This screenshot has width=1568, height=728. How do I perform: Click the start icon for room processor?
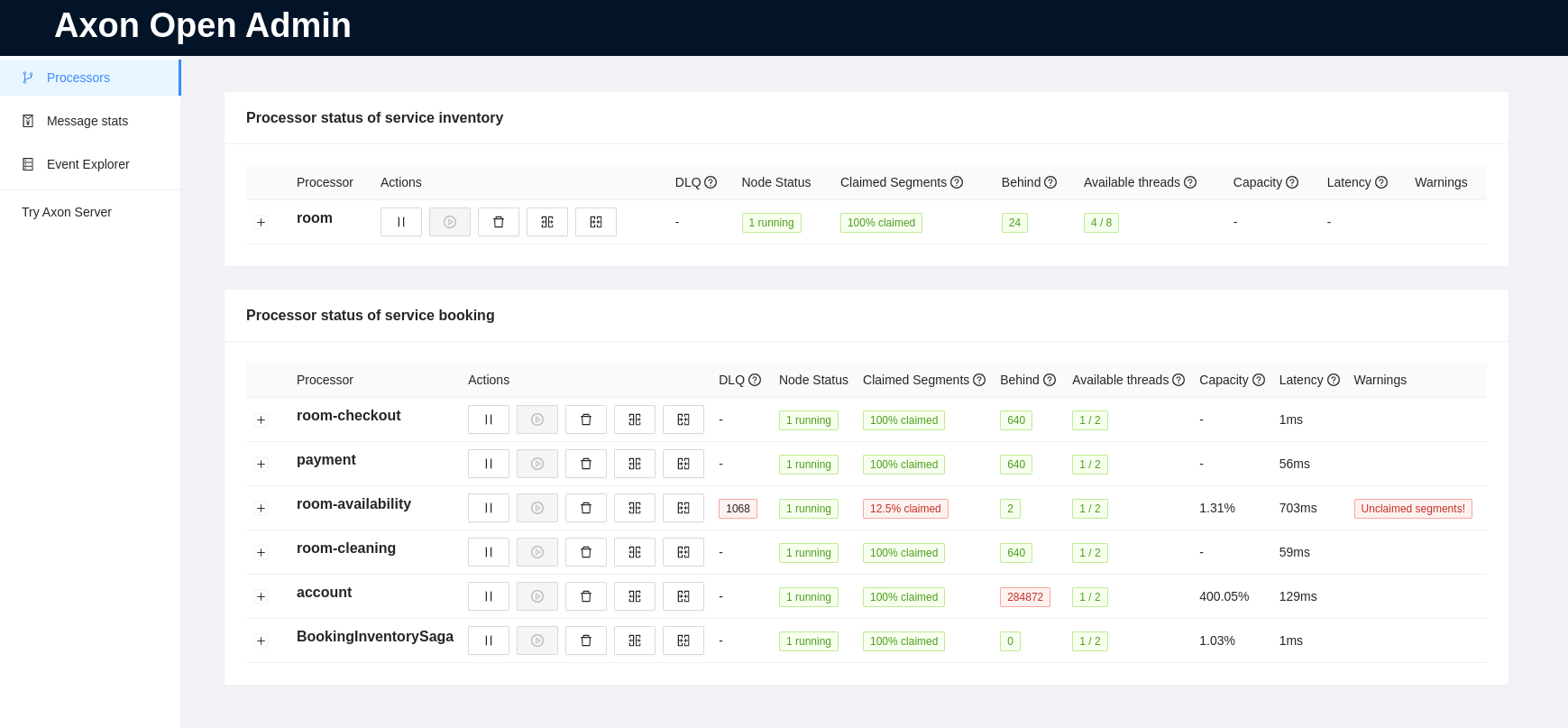[x=450, y=222]
